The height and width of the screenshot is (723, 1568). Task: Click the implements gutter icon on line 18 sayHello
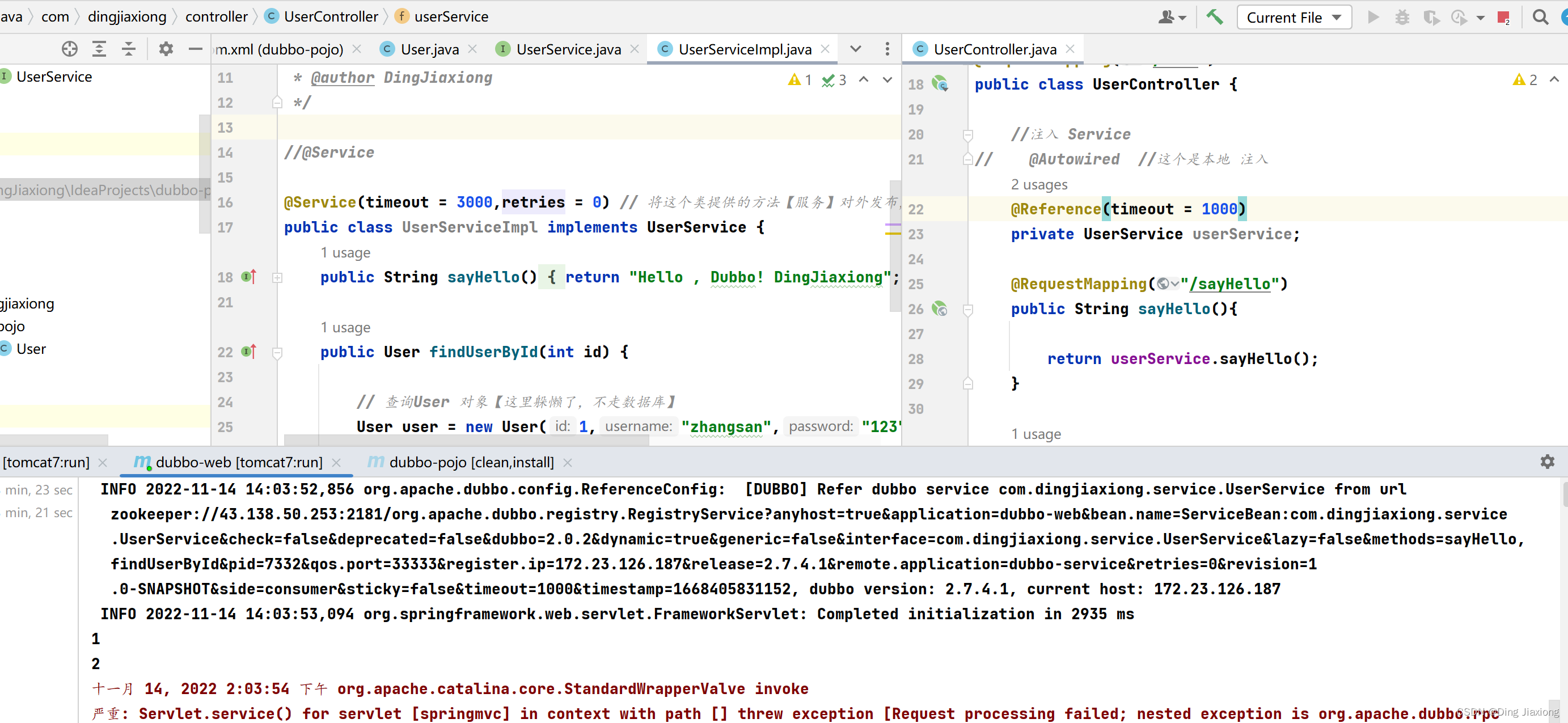point(248,277)
